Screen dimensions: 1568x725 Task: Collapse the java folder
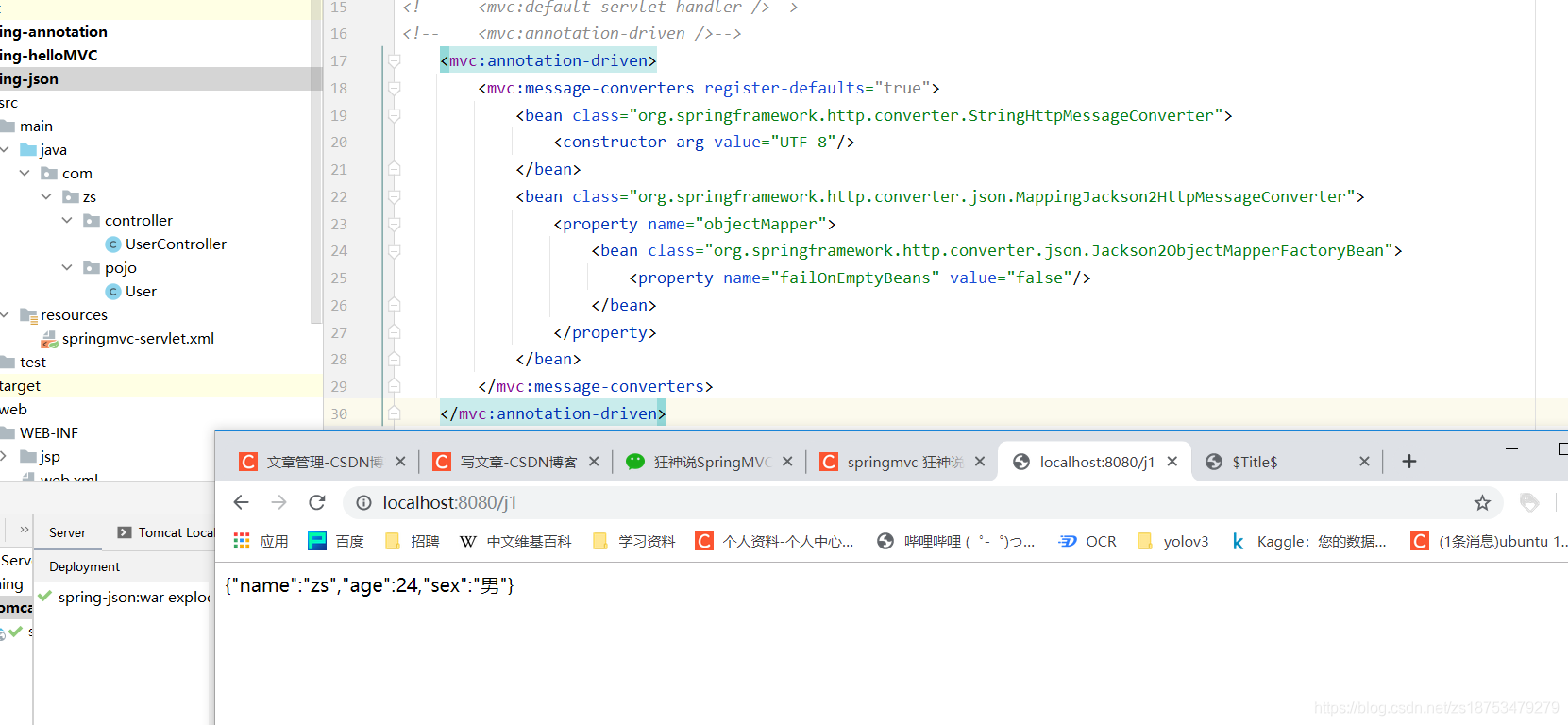tap(6, 149)
